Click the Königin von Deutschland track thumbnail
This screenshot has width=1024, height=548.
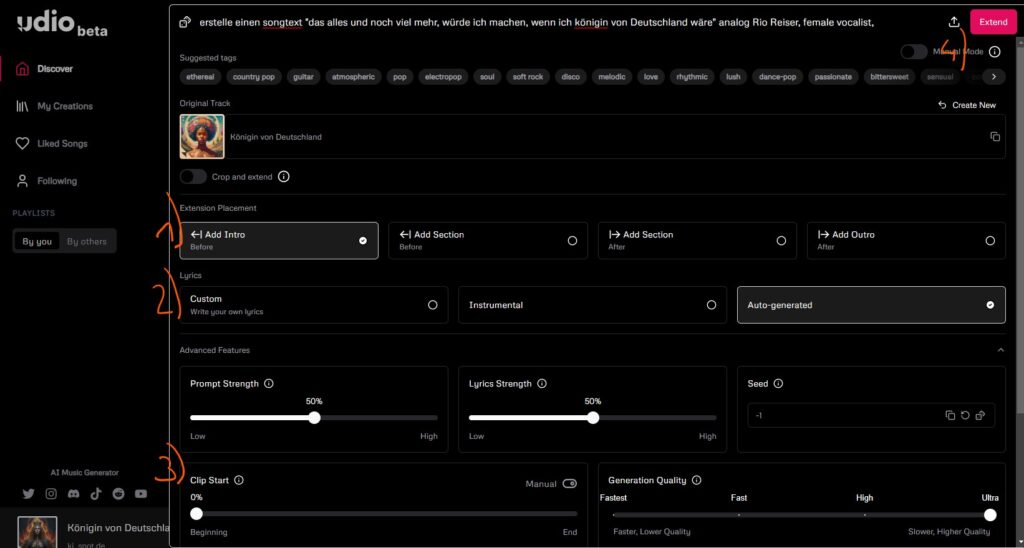pos(202,137)
